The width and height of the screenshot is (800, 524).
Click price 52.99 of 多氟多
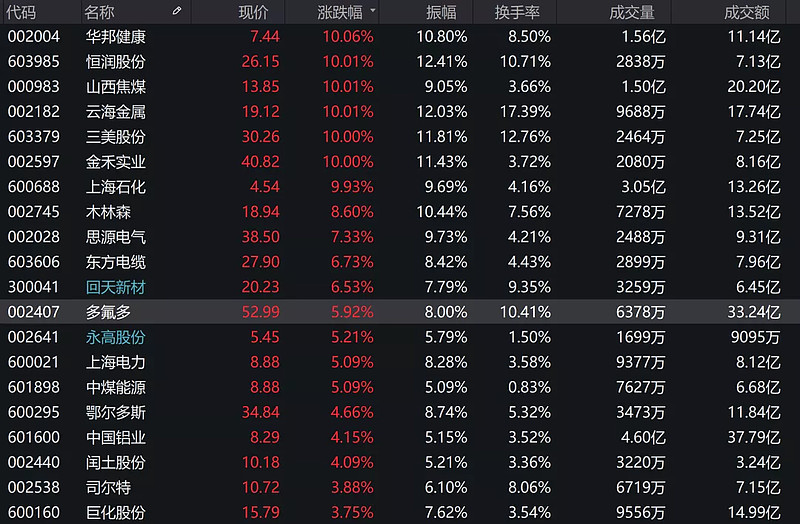[x=261, y=312]
